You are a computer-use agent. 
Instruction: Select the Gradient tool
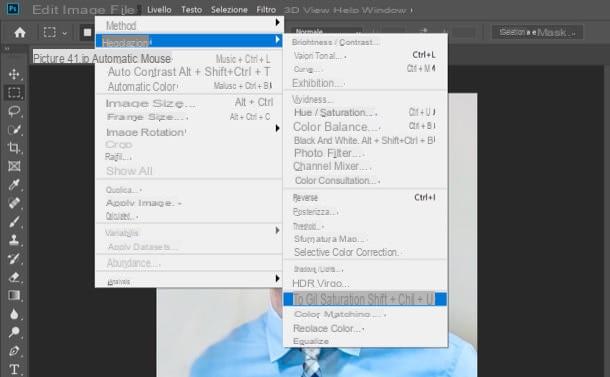(14, 295)
